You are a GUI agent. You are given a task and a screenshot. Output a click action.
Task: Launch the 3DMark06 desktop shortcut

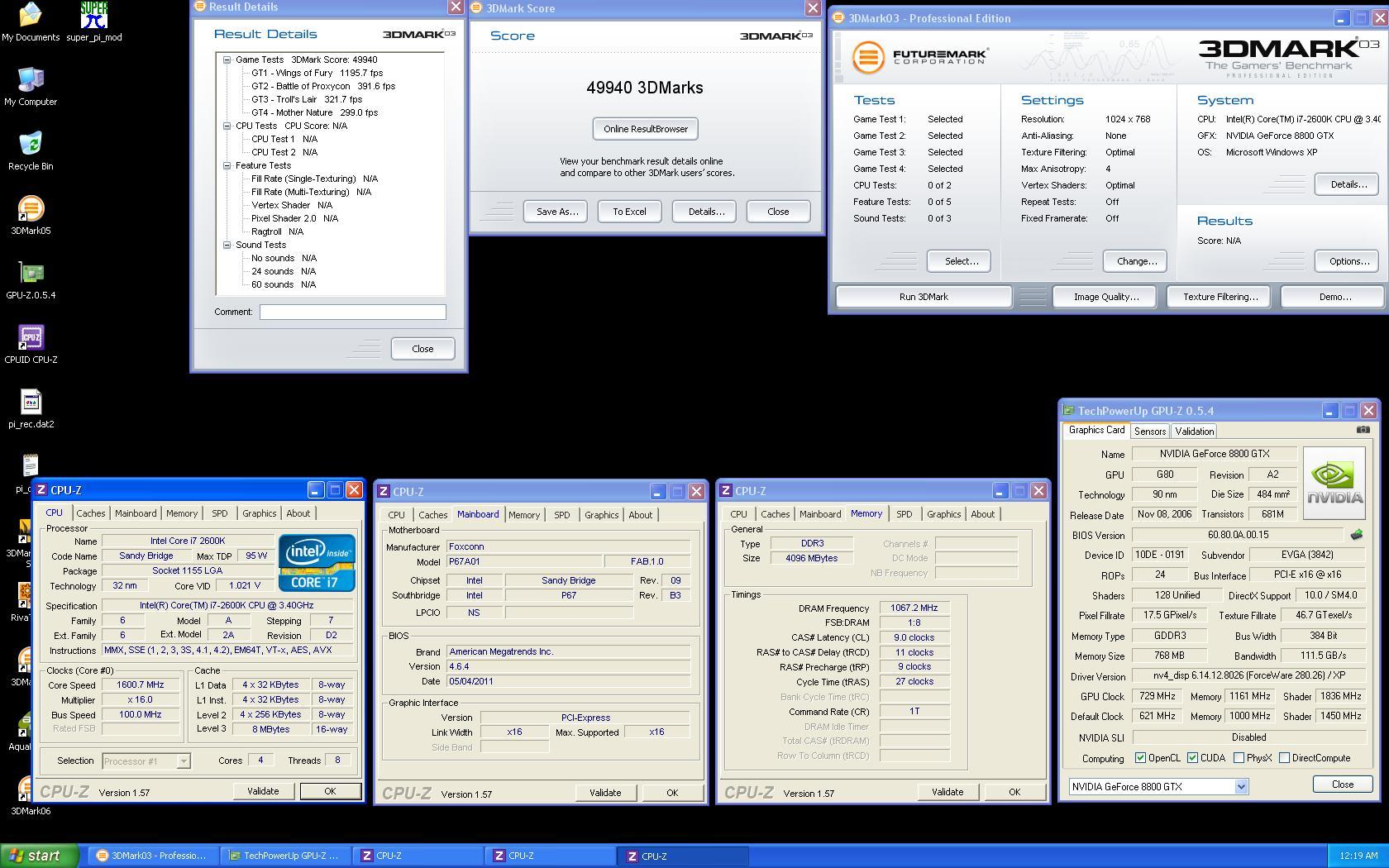tap(31, 795)
